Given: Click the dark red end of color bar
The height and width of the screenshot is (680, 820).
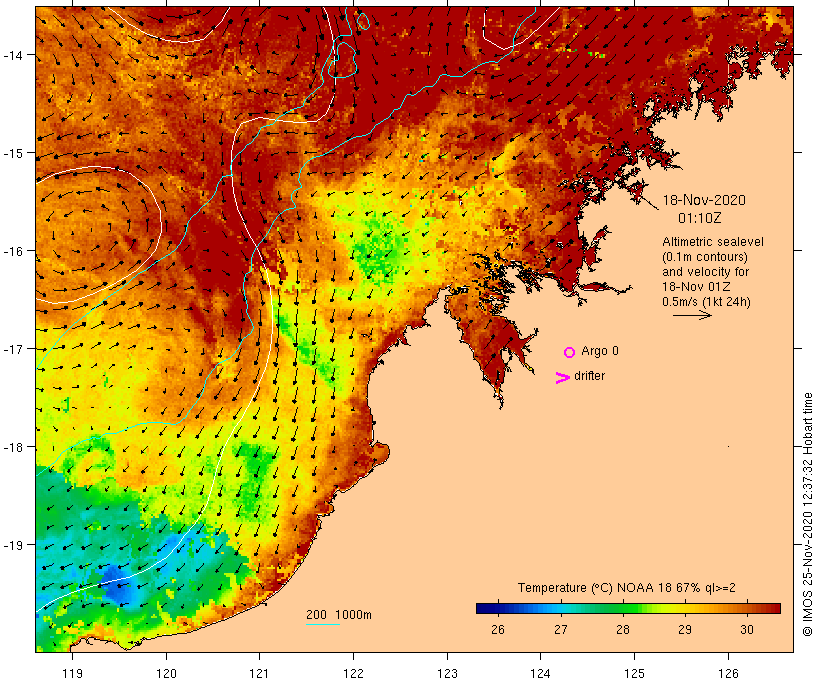Looking at the screenshot, I should (x=776, y=608).
